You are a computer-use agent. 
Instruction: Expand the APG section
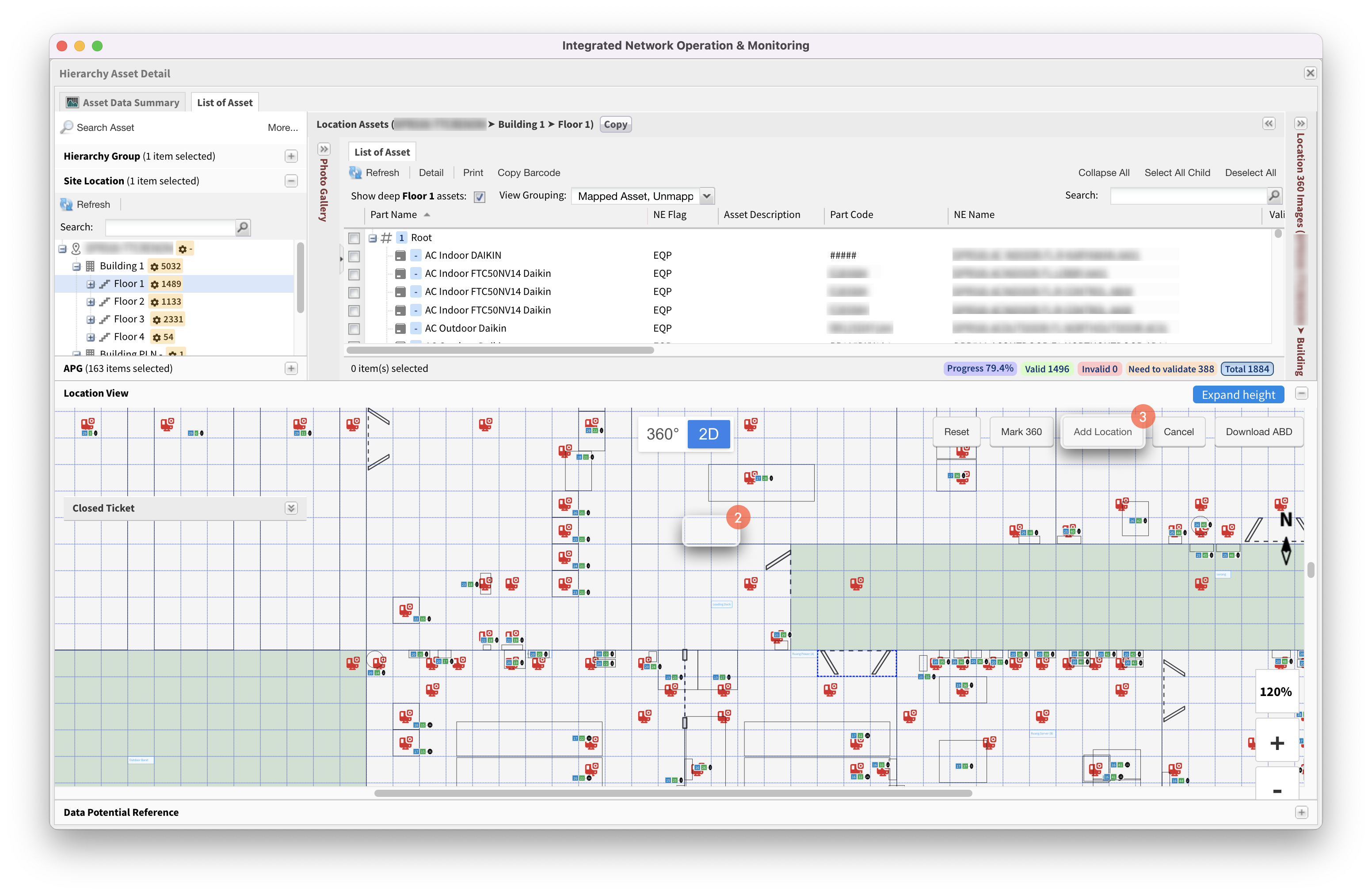click(x=291, y=368)
